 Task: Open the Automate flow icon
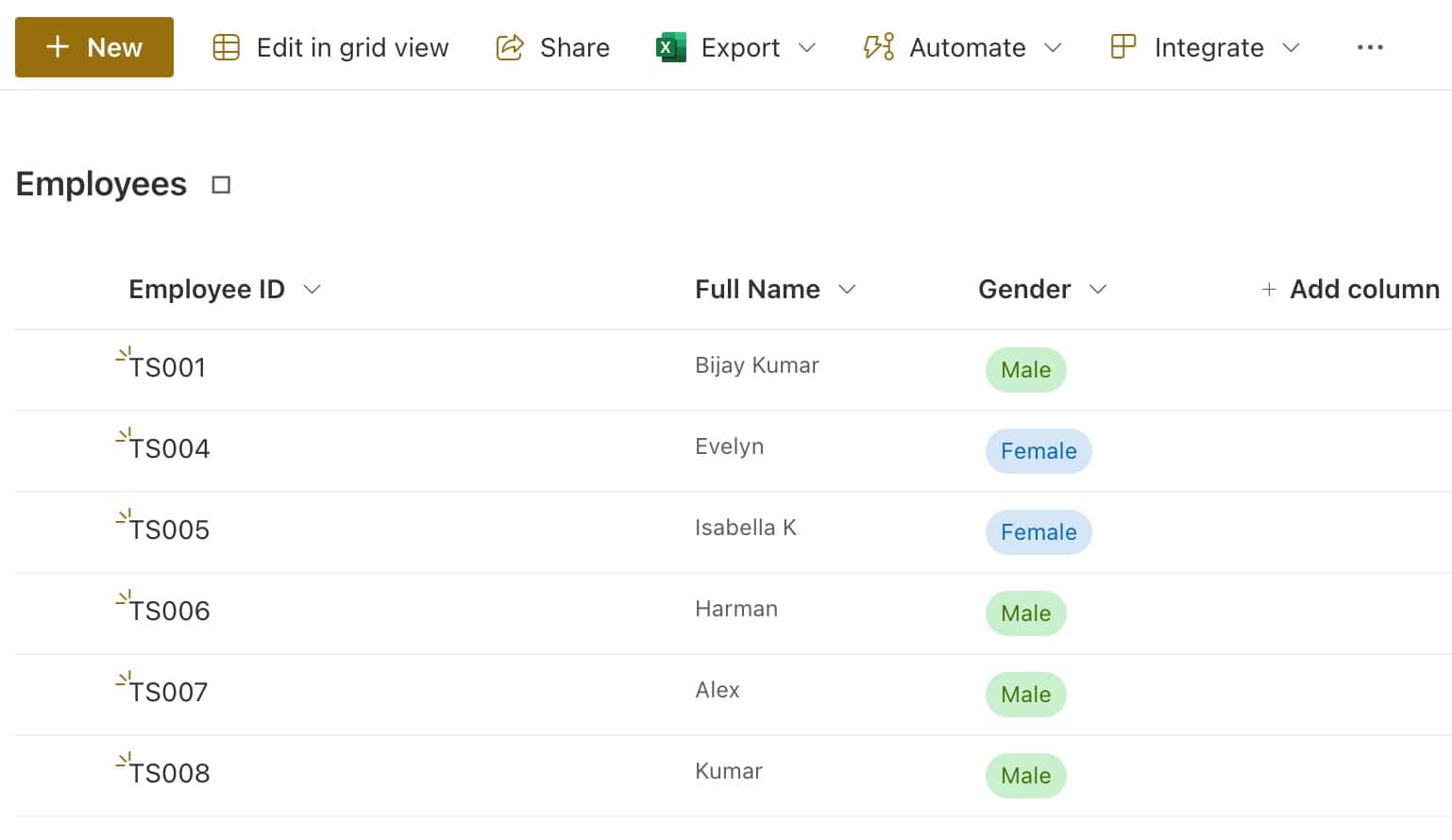pyautogui.click(x=878, y=47)
